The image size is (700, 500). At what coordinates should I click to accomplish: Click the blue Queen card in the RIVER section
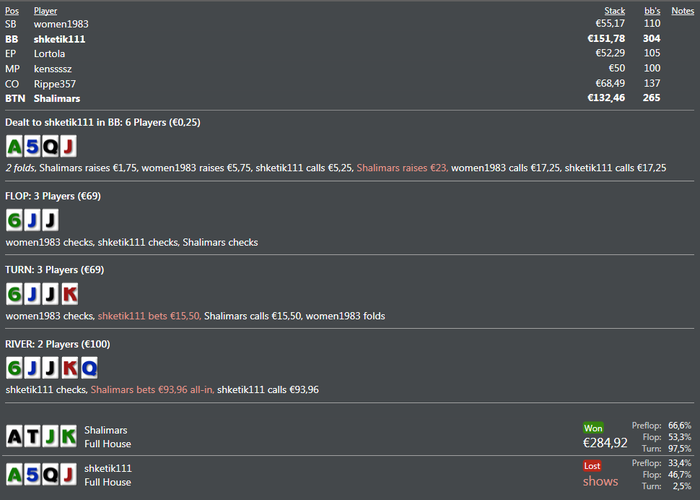(x=87, y=368)
